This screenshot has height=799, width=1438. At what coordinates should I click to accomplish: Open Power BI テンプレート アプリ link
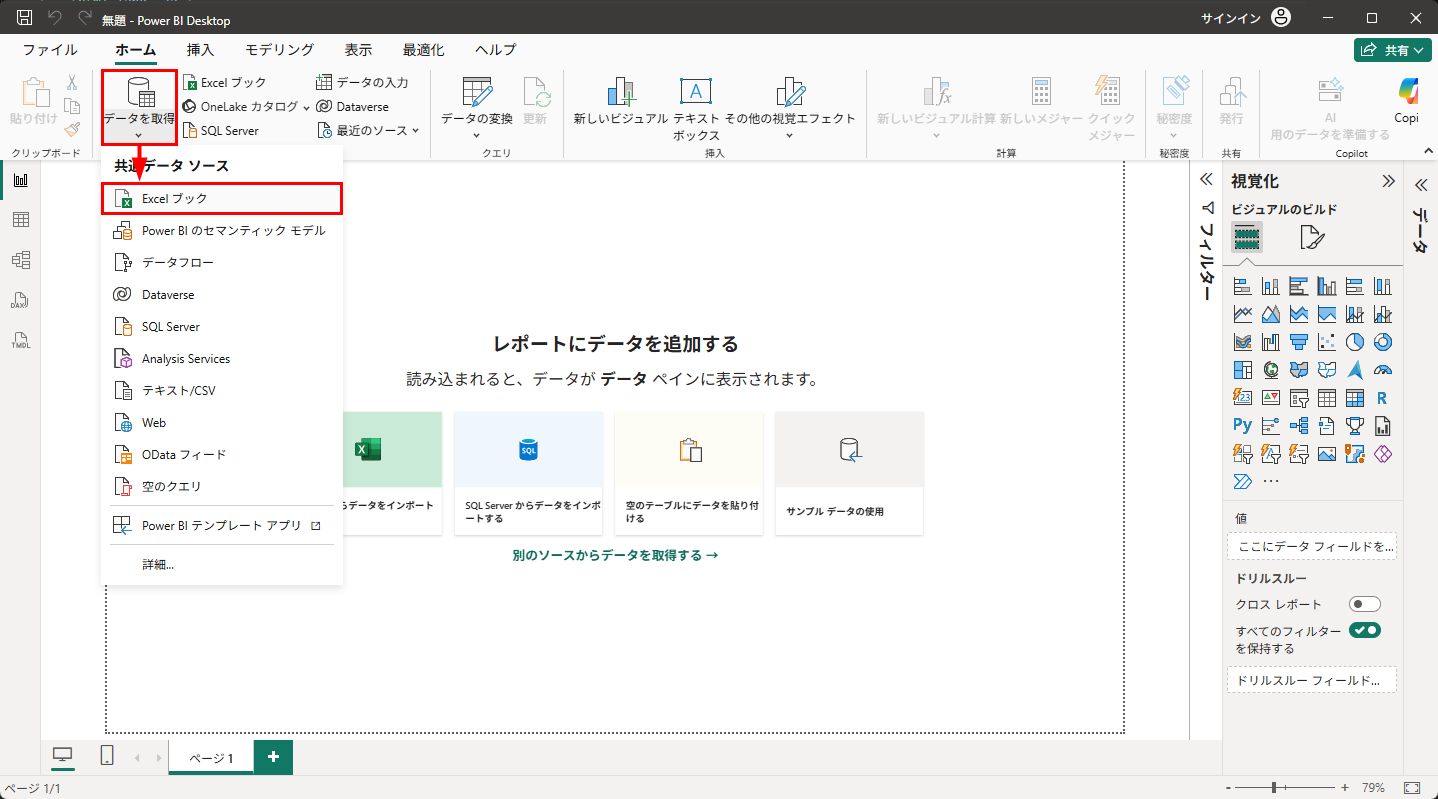pyautogui.click(x=222, y=525)
